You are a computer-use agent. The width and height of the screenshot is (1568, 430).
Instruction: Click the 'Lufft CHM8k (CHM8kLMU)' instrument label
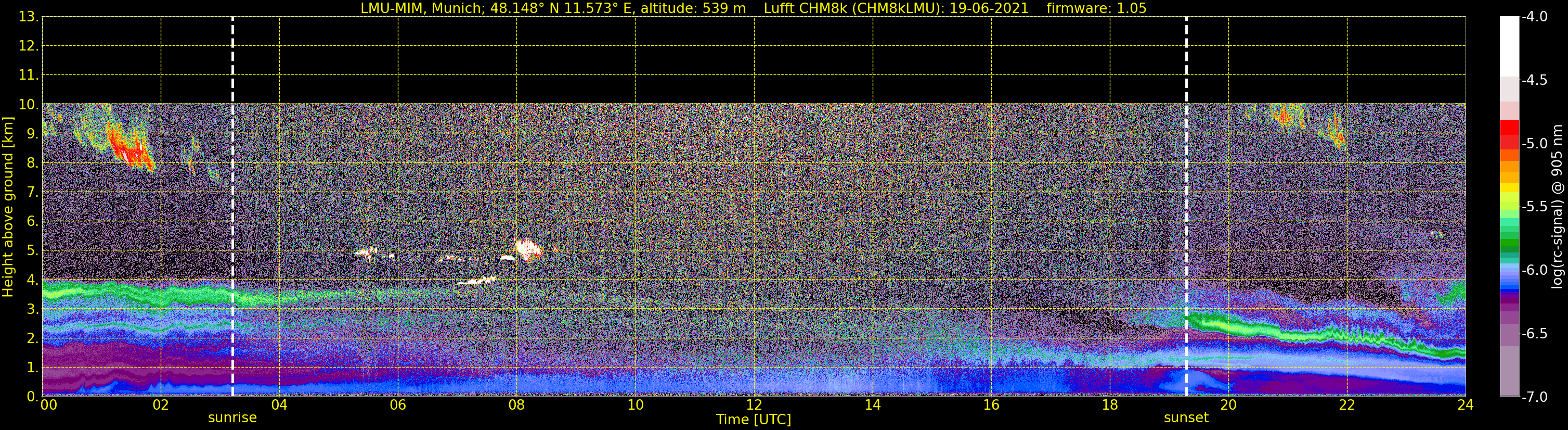(852, 8)
